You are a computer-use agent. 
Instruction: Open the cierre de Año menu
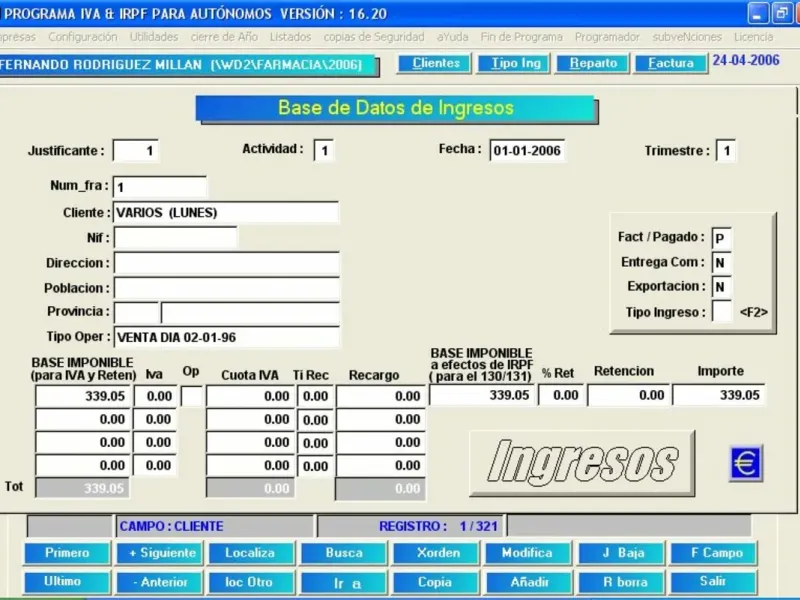224,37
